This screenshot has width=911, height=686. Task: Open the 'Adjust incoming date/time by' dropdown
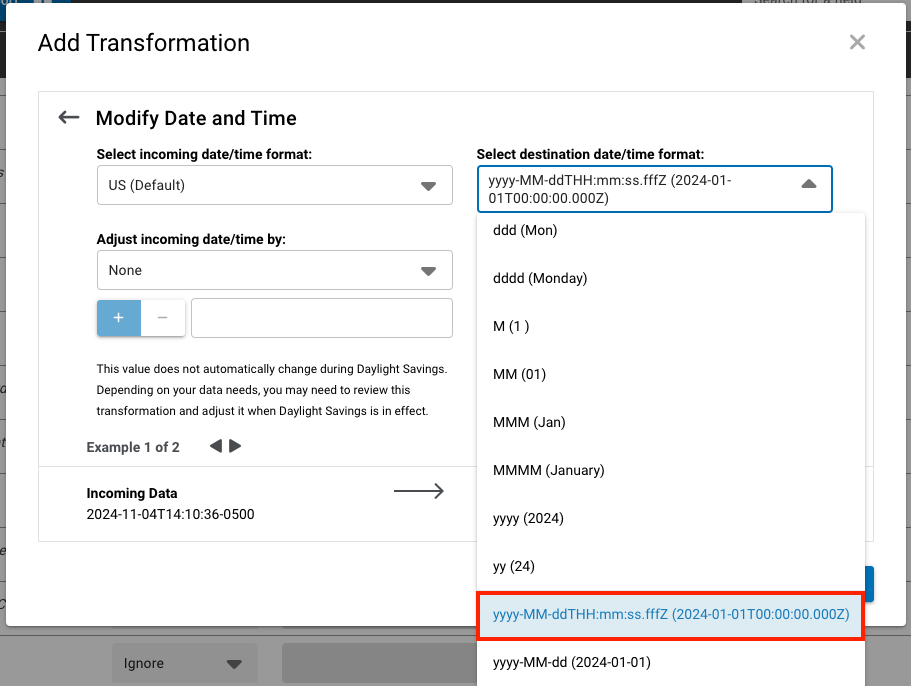274,270
